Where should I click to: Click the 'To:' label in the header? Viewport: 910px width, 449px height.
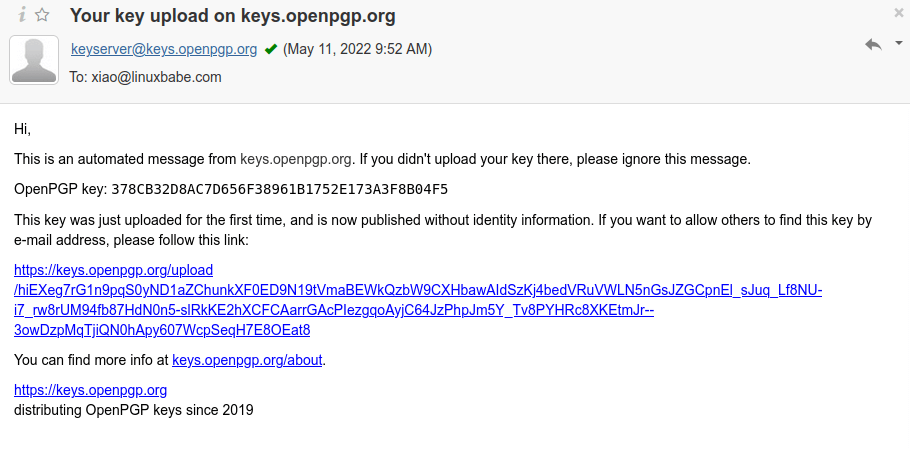point(78,77)
